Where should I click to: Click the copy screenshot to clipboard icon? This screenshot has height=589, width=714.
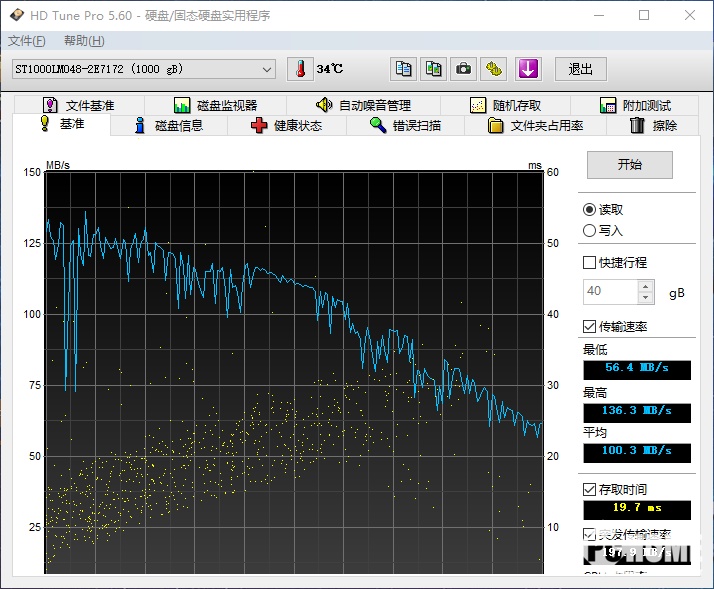coord(433,69)
